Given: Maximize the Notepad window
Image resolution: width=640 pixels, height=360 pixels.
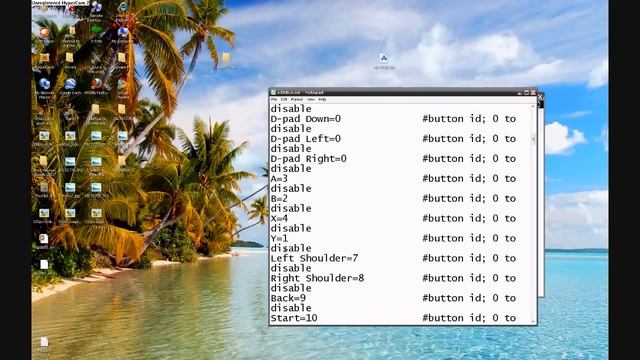Looking at the screenshot, I should pos(527,93).
